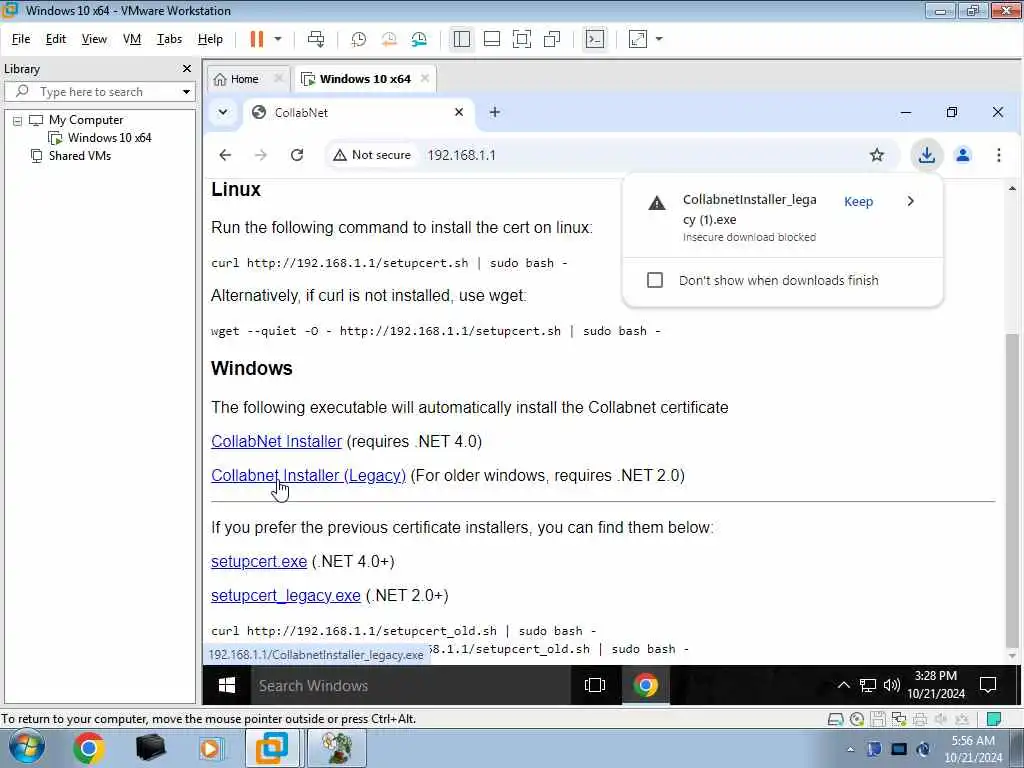Send Ctrl+Alt+Del to the virtual machine icon
Image resolution: width=1024 pixels, height=768 pixels.
[316, 39]
